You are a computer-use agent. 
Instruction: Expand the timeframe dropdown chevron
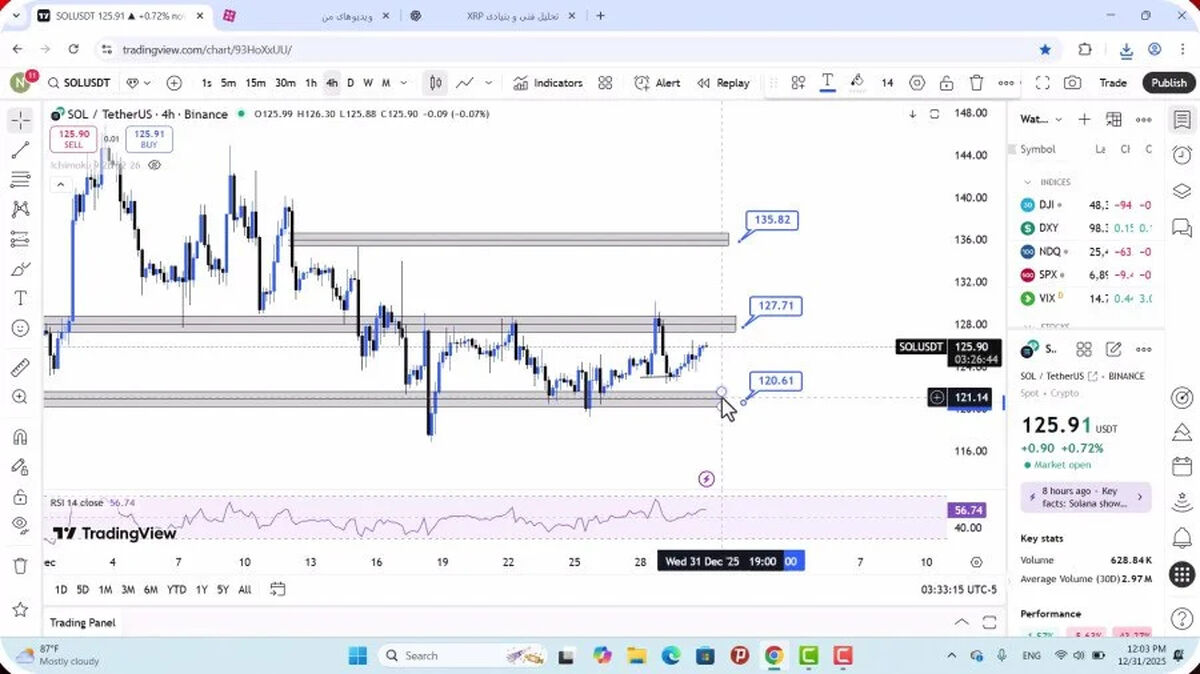click(404, 83)
